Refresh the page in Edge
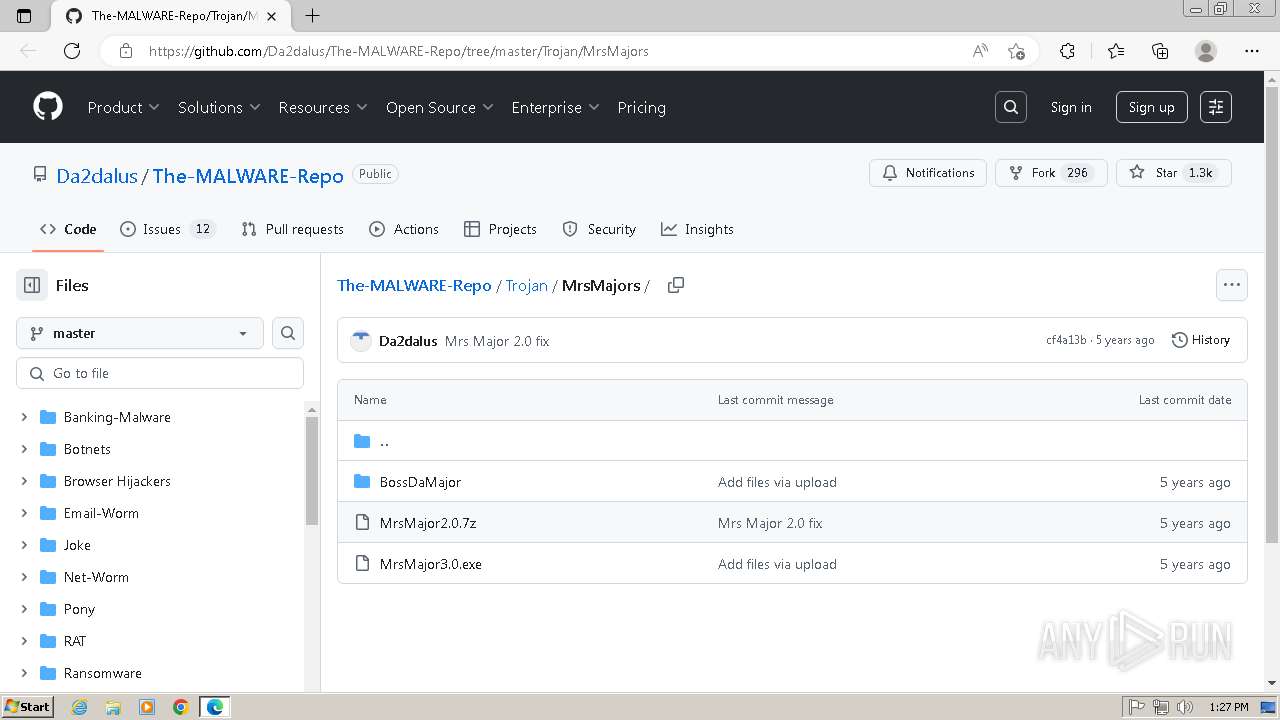 tap(72, 51)
